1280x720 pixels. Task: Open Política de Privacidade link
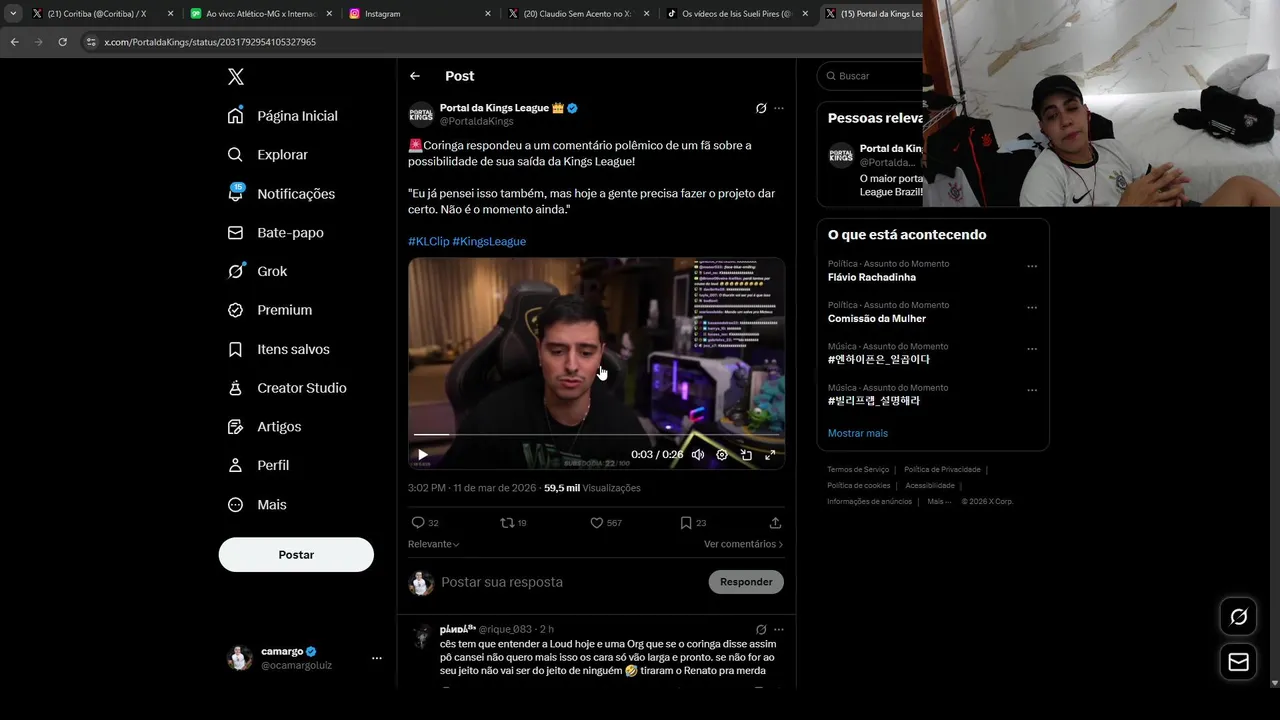[942, 469]
